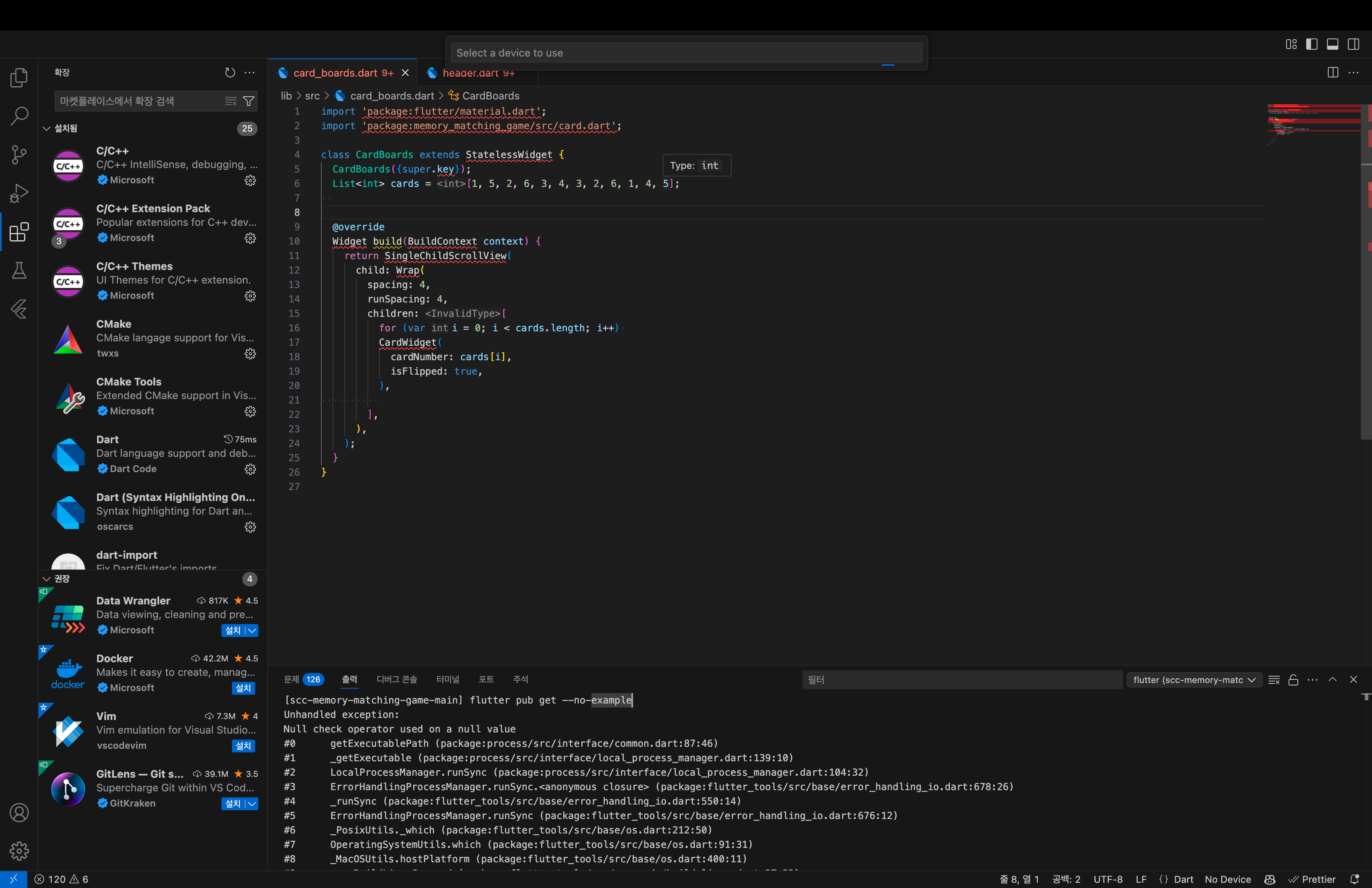Open settings gear for C/C++ Extension Pack
The image size is (1372, 888).
(x=250, y=238)
